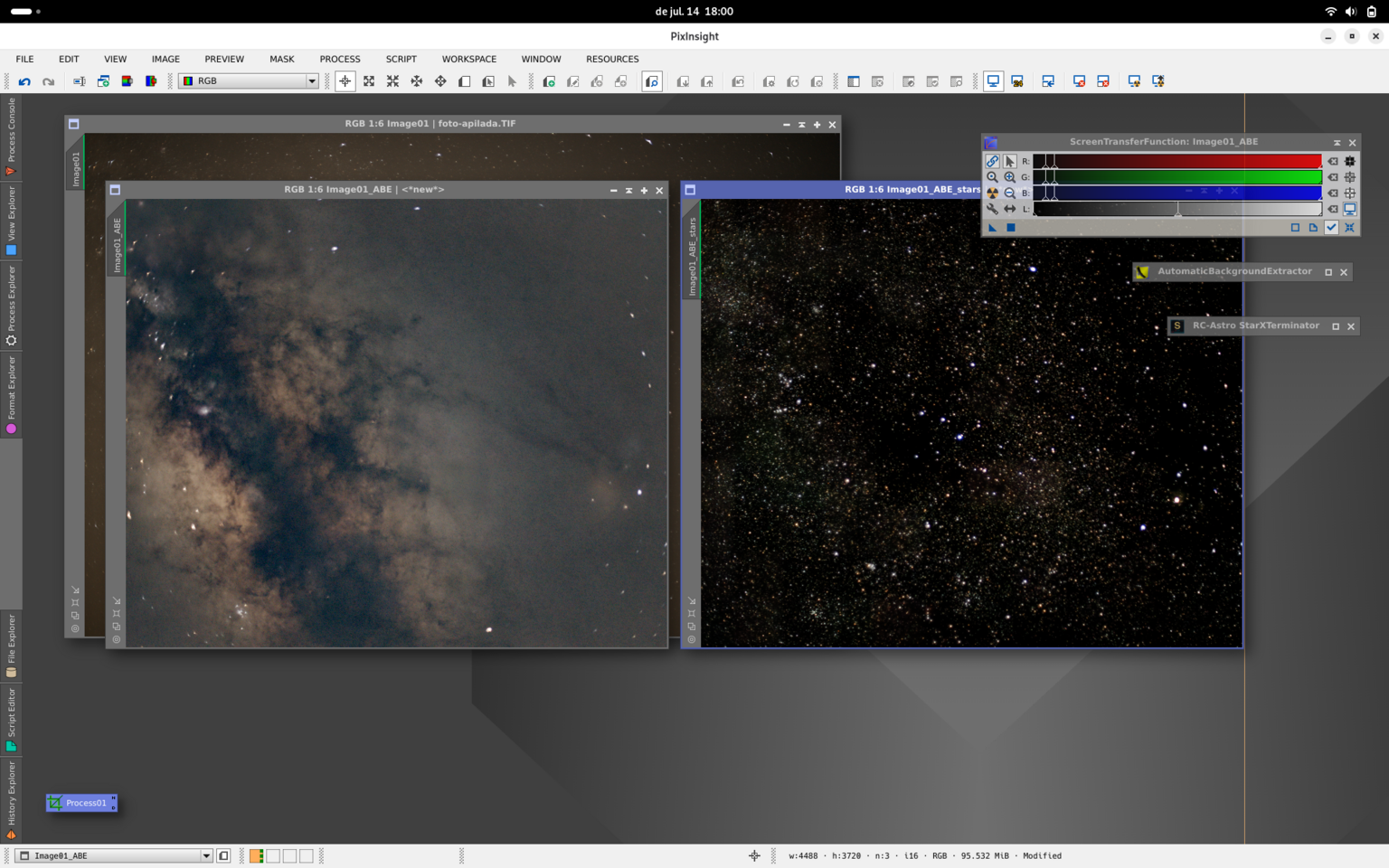The height and width of the screenshot is (868, 1389).
Task: Open the RESOURCES menu
Action: 612,59
